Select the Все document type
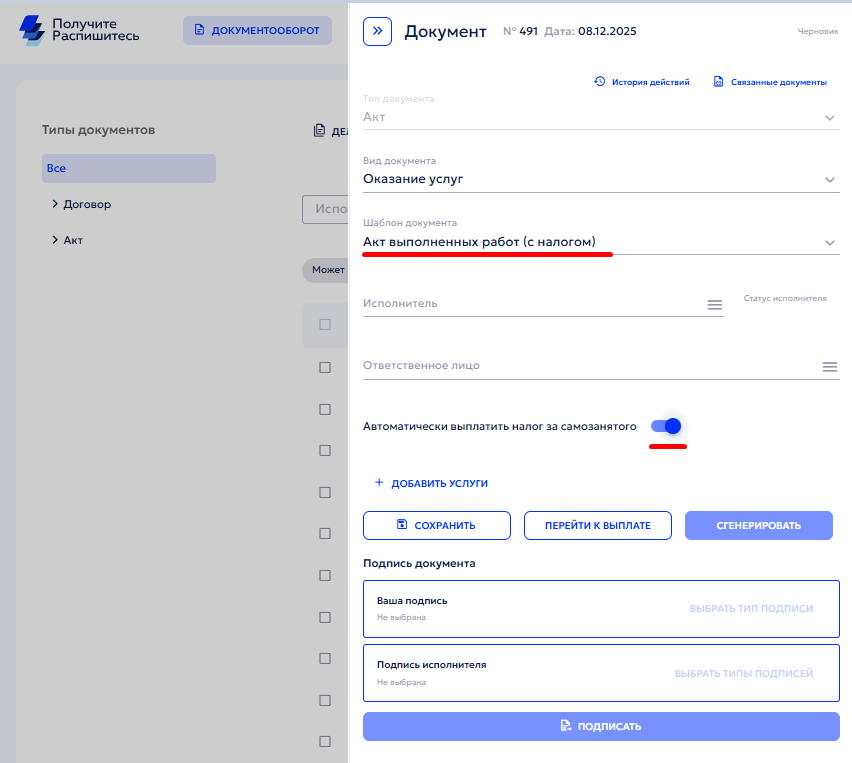Screen dimensions: 852x763 tap(129, 168)
